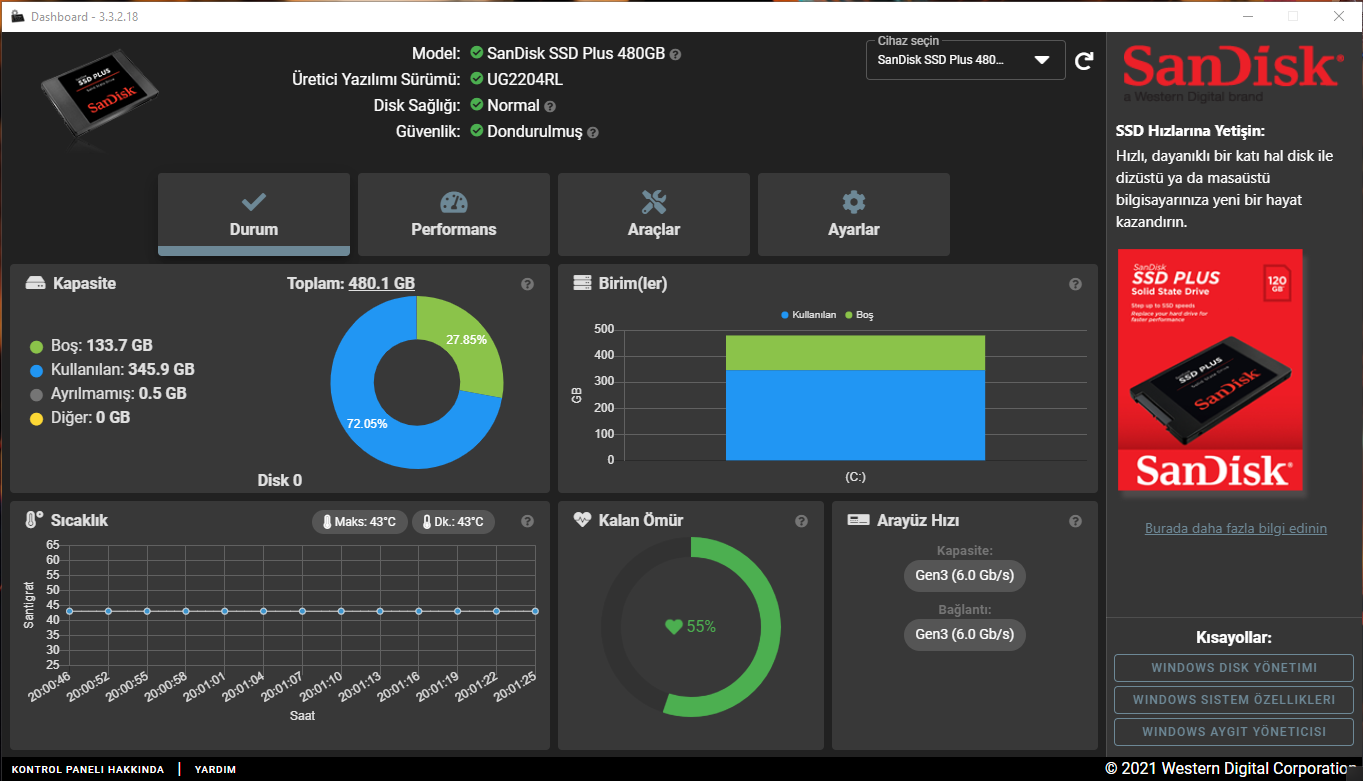Open the Yardım link in footer

tap(215, 770)
